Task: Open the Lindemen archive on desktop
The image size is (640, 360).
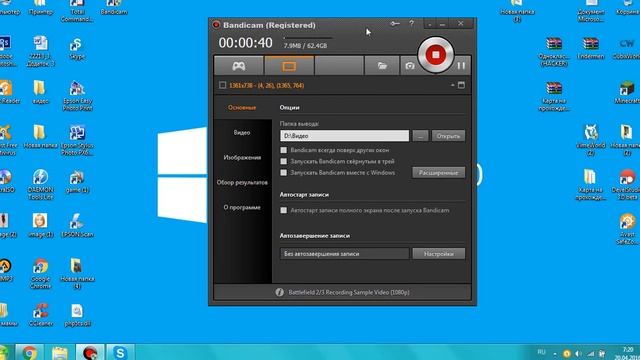Action: tap(591, 48)
